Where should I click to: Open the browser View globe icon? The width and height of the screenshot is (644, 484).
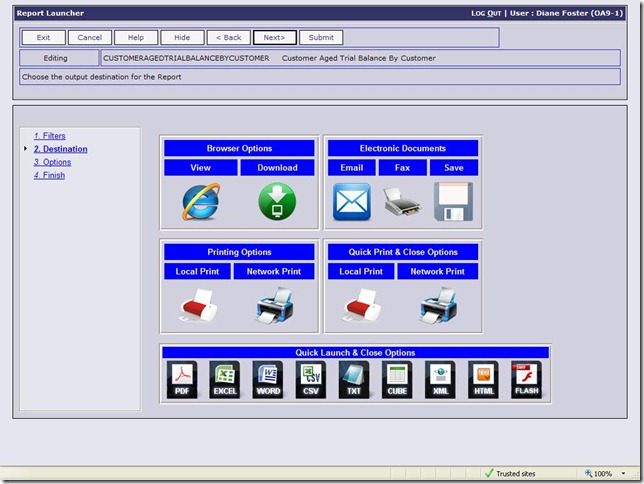coord(201,202)
